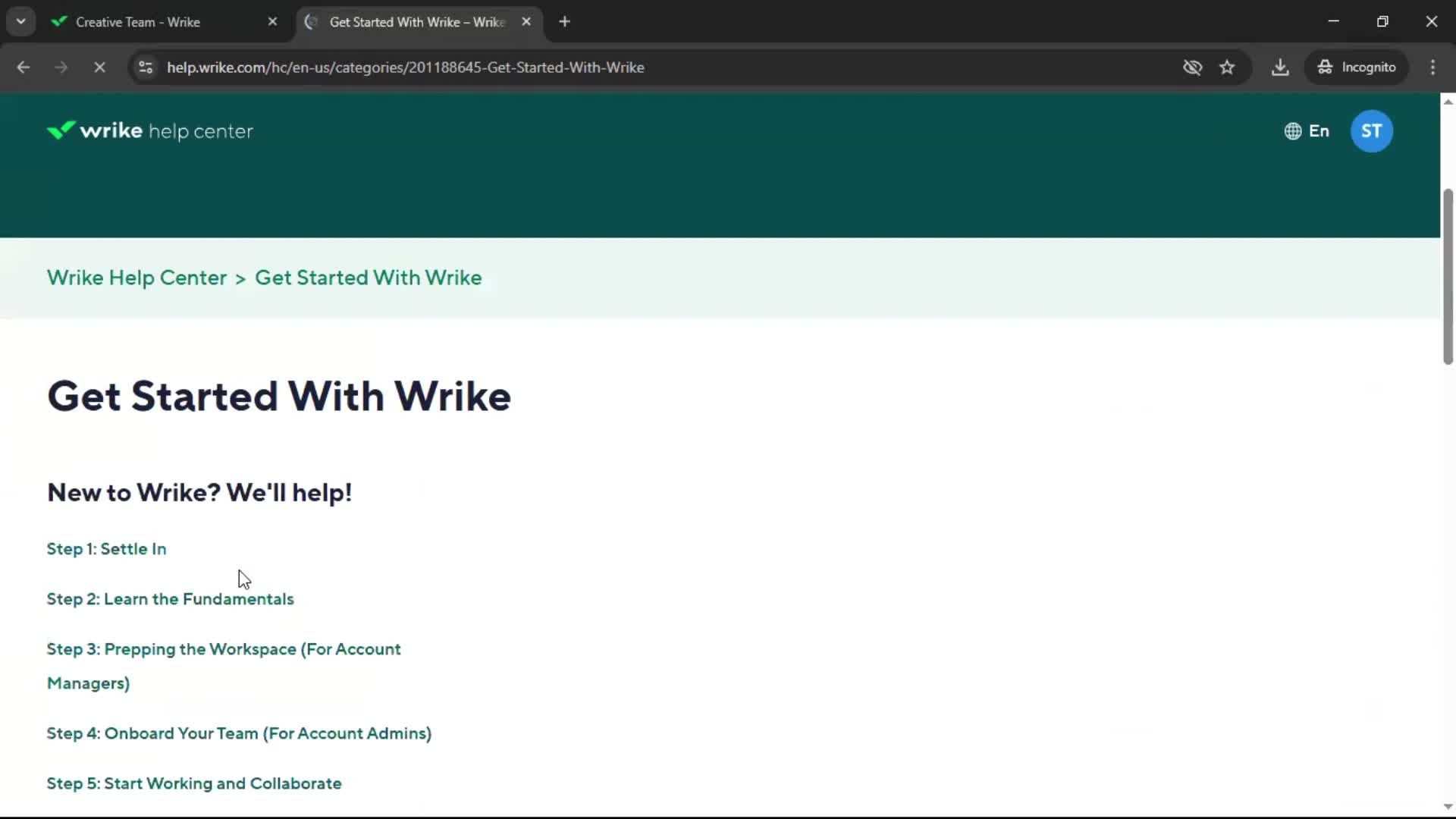Click the scrollbar up arrow
The height and width of the screenshot is (819, 1456).
point(1448,102)
